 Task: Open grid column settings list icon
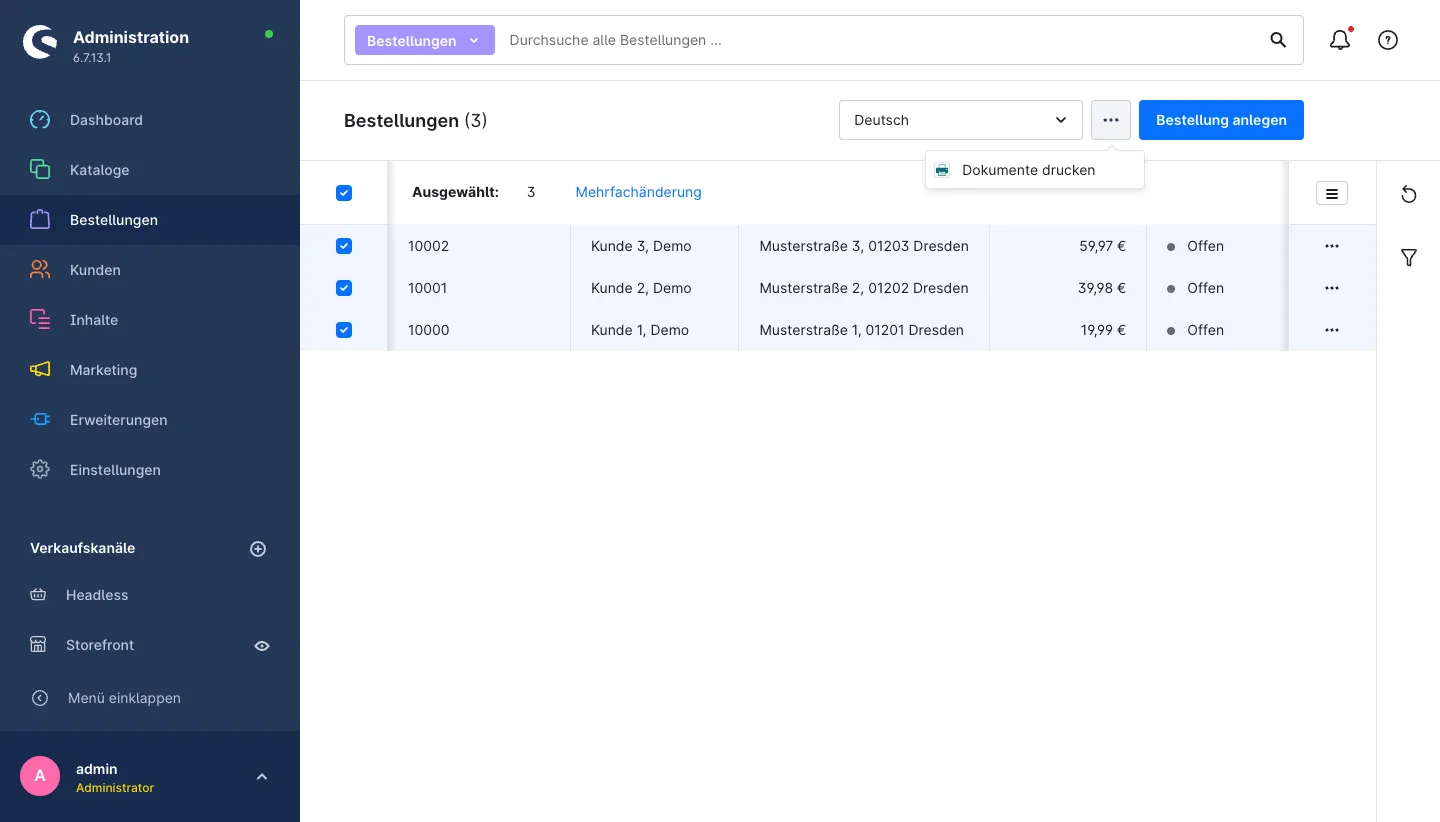(1332, 193)
